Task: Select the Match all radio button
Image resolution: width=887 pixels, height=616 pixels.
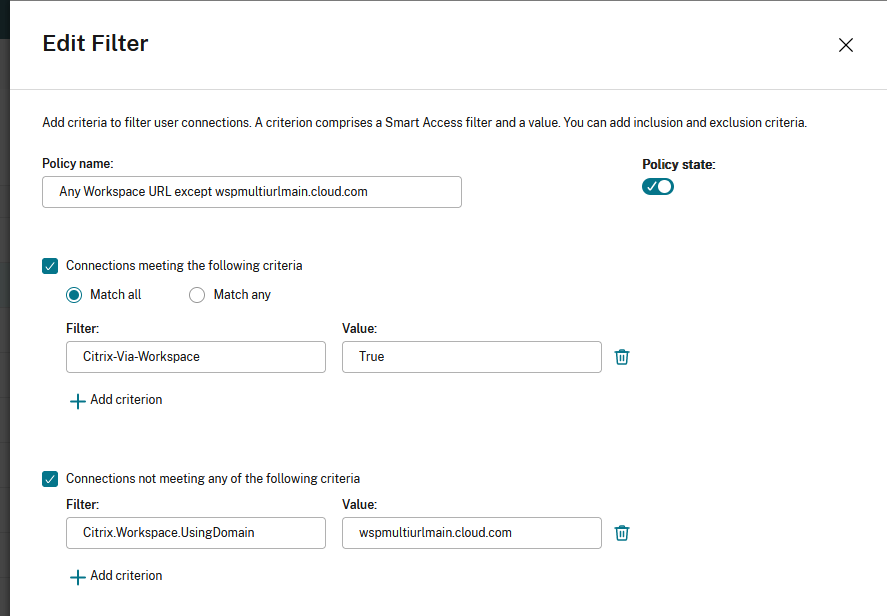Action: coord(74,295)
